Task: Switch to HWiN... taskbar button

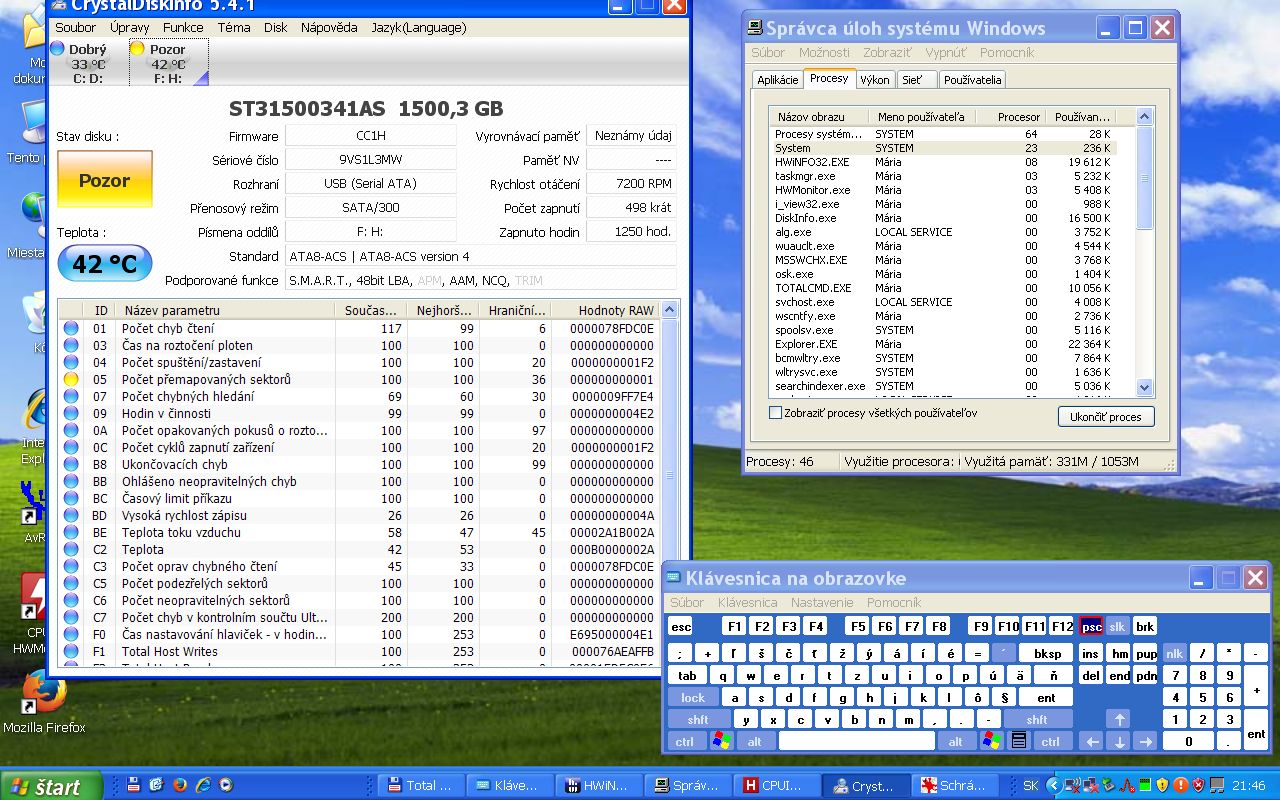Action: coord(598,785)
